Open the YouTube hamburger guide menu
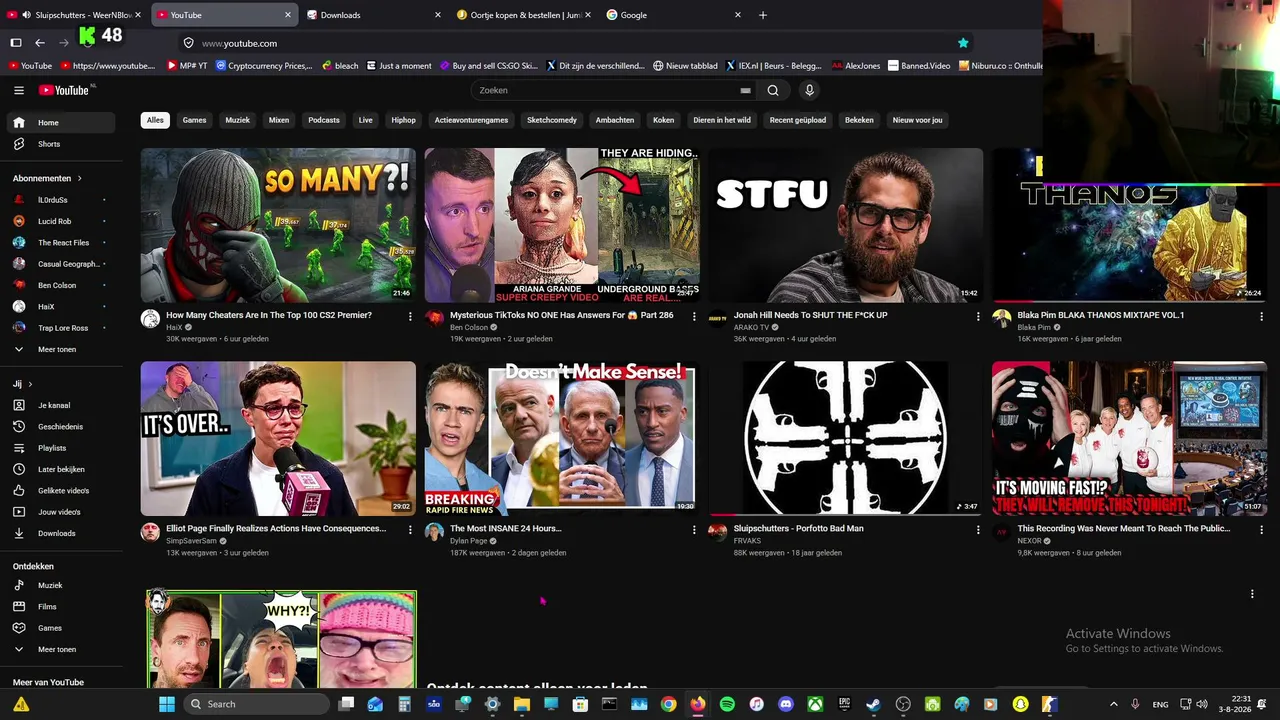Viewport: 1280px width, 720px height. (19, 90)
